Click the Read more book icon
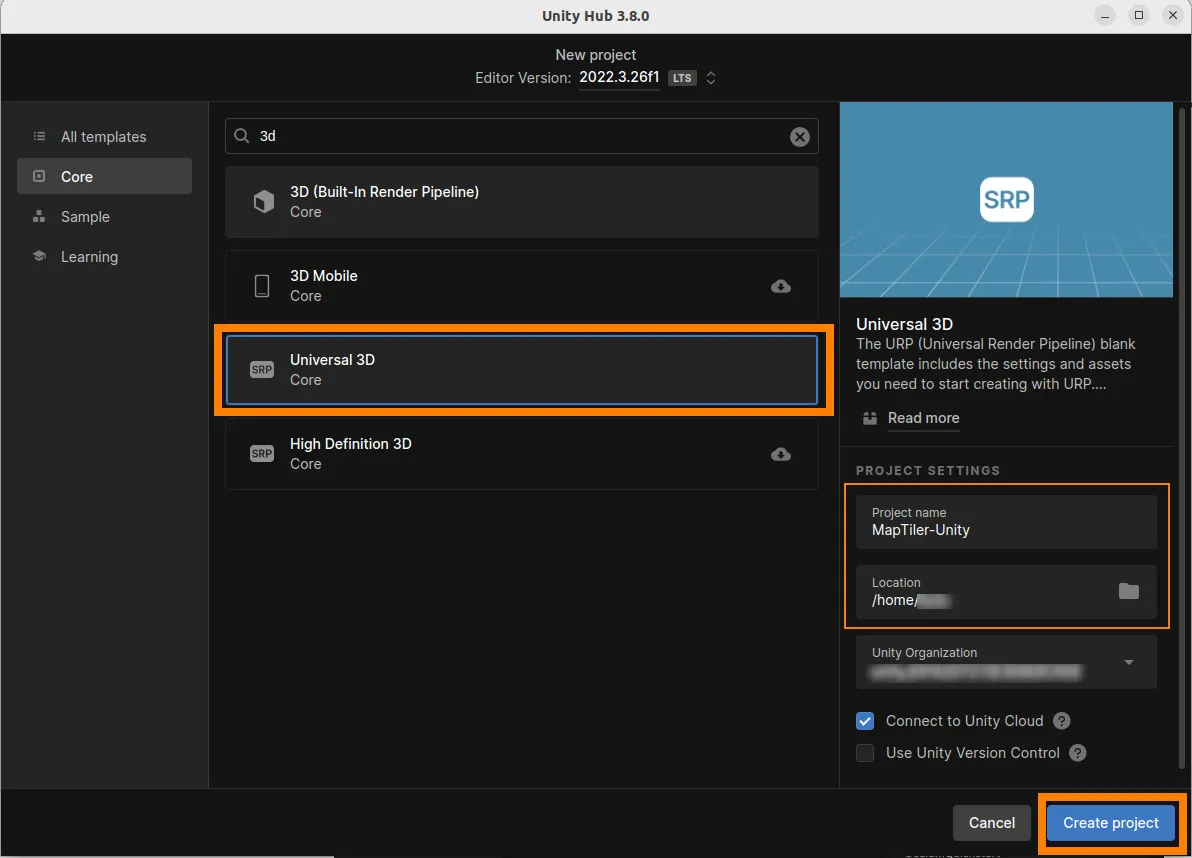Image resolution: width=1192 pixels, height=858 pixels. click(870, 418)
